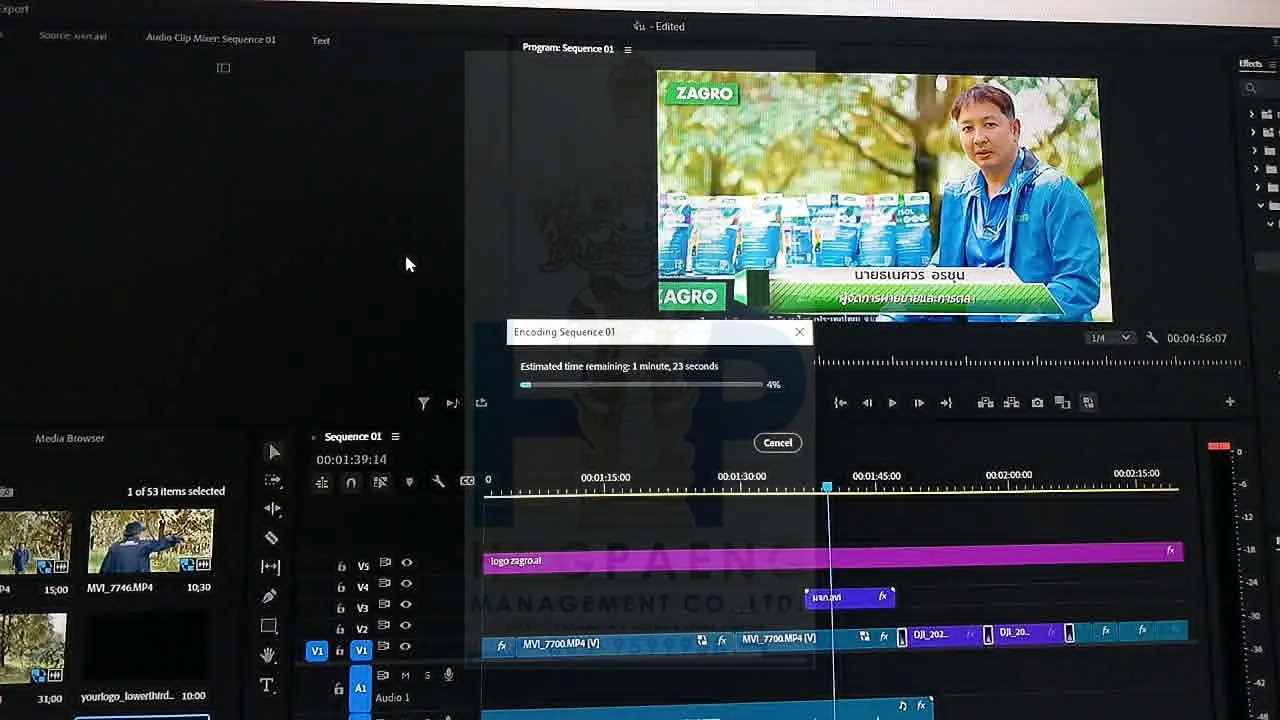The height and width of the screenshot is (720, 1280).
Task: Cancel the encoding of Sequence 01
Action: click(777, 443)
